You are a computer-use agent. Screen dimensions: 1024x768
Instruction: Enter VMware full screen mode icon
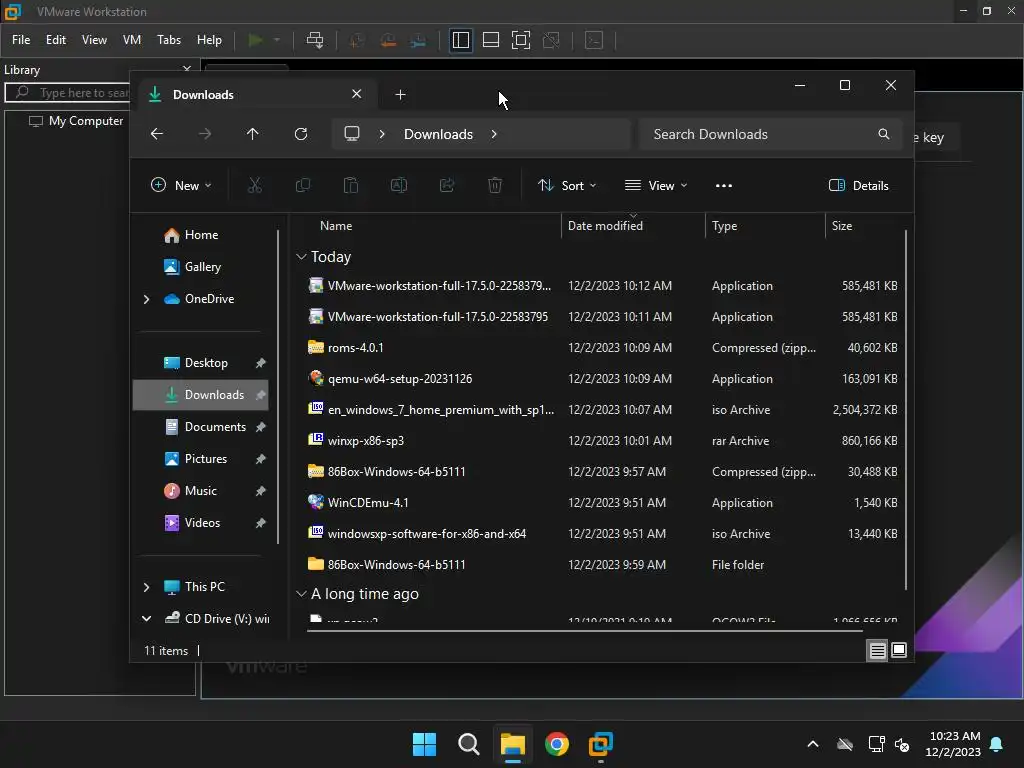[x=520, y=40]
